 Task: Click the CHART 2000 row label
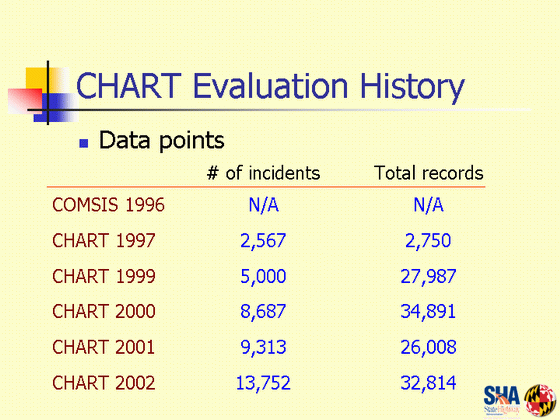tap(104, 311)
